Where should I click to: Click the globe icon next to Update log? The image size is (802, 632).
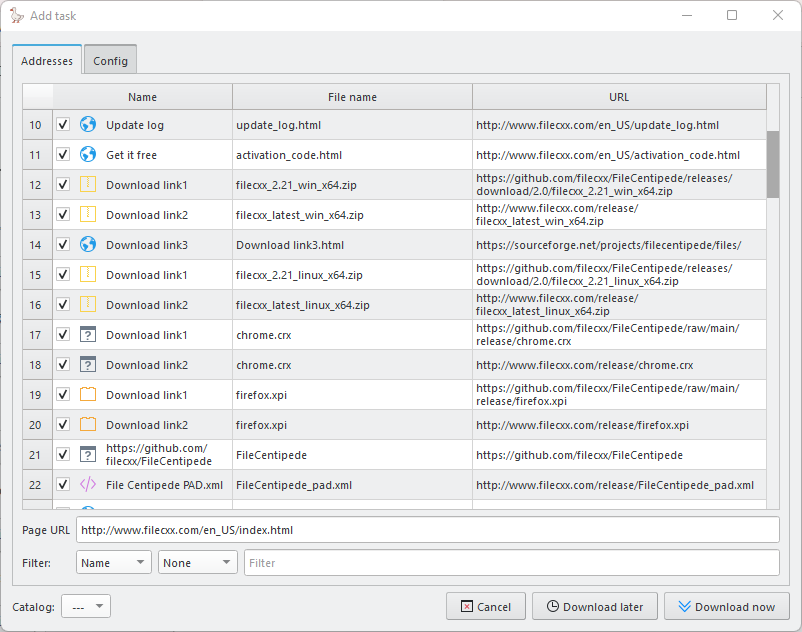tap(88, 125)
